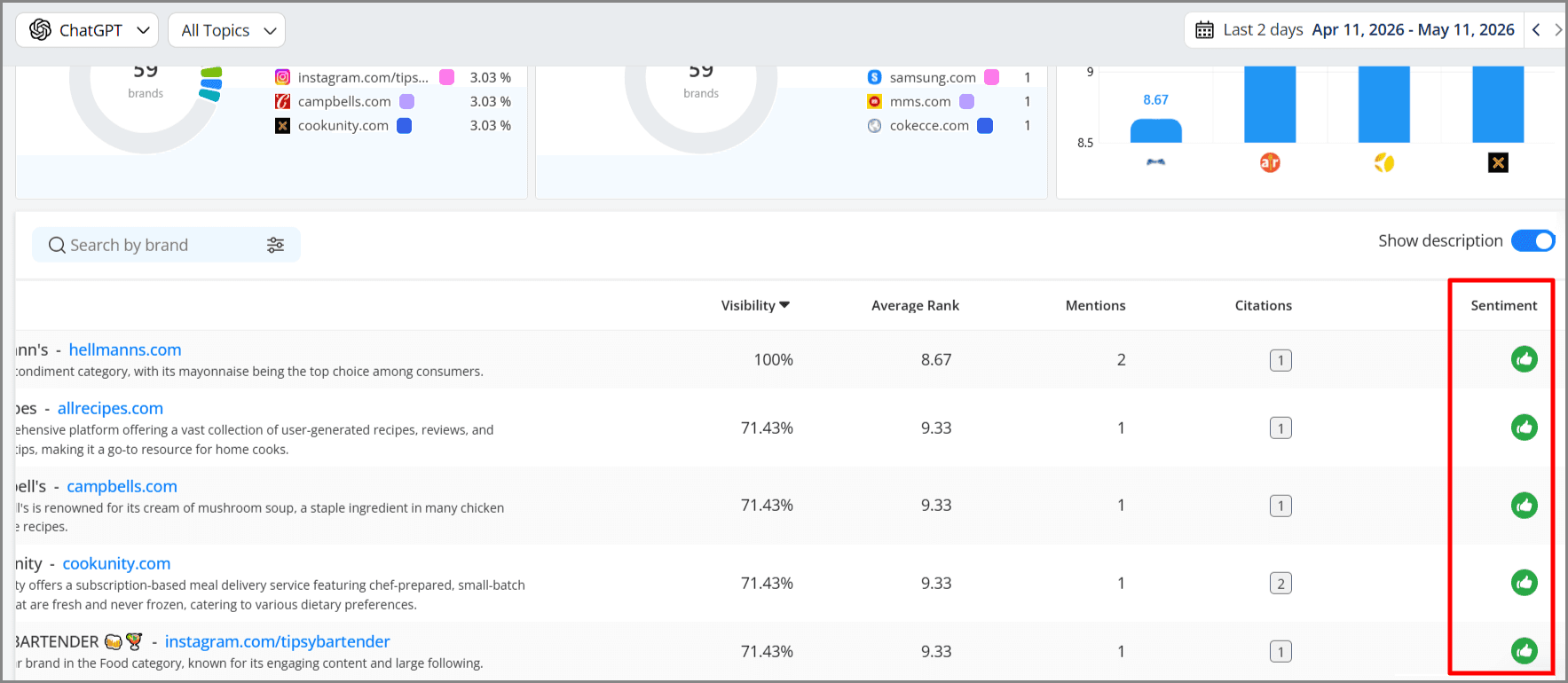Click the cokecce.com legend entry
1568x683 pixels.
coord(929,125)
